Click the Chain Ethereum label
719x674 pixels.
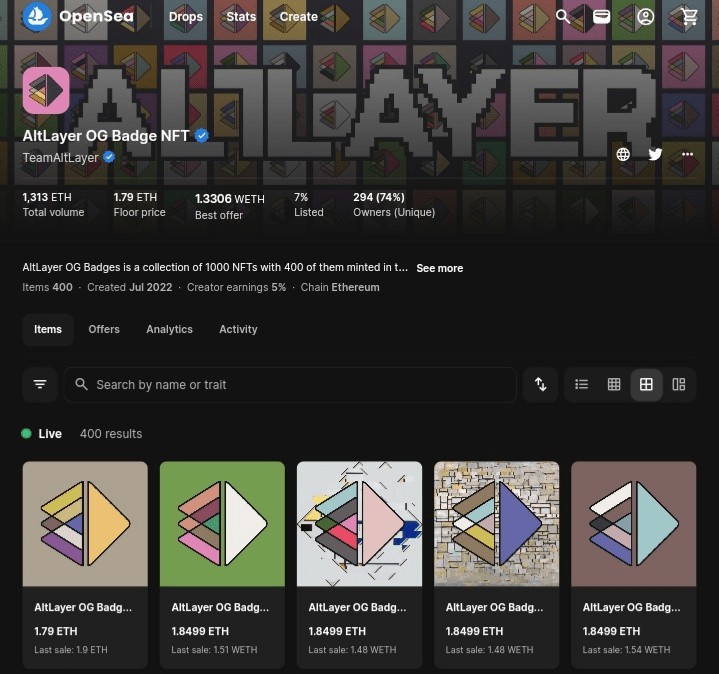[340, 287]
